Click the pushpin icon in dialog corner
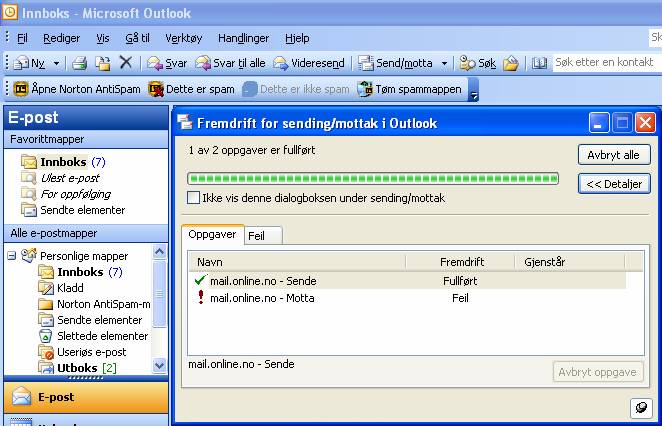Screen dimensions: 662x426 [641, 408]
